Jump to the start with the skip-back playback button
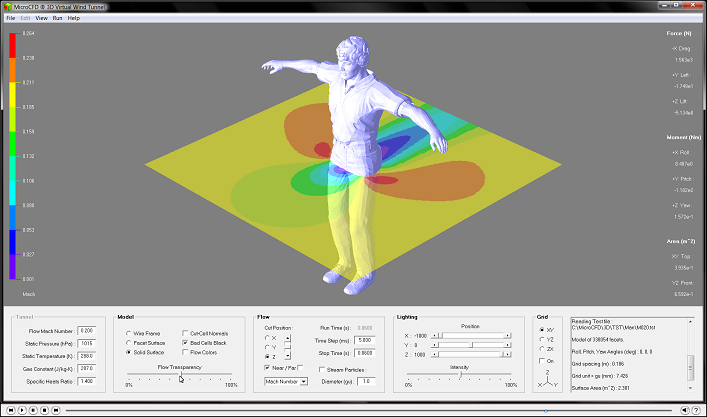Screen dimensions: 707x417 point(11,410)
